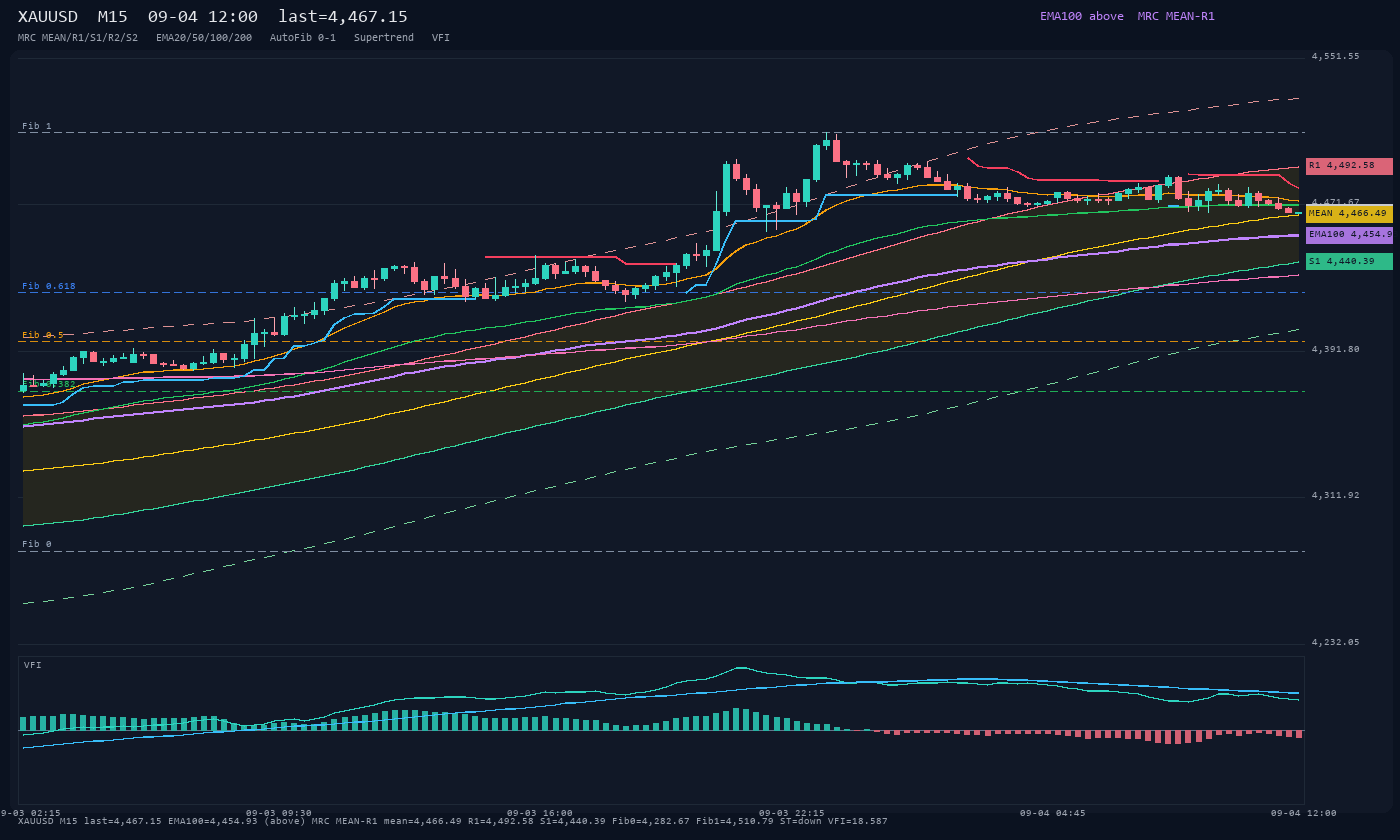Viewport: 1400px width, 840px height.
Task: Click the purple EMA100 price tag
Action: [x=1349, y=235]
